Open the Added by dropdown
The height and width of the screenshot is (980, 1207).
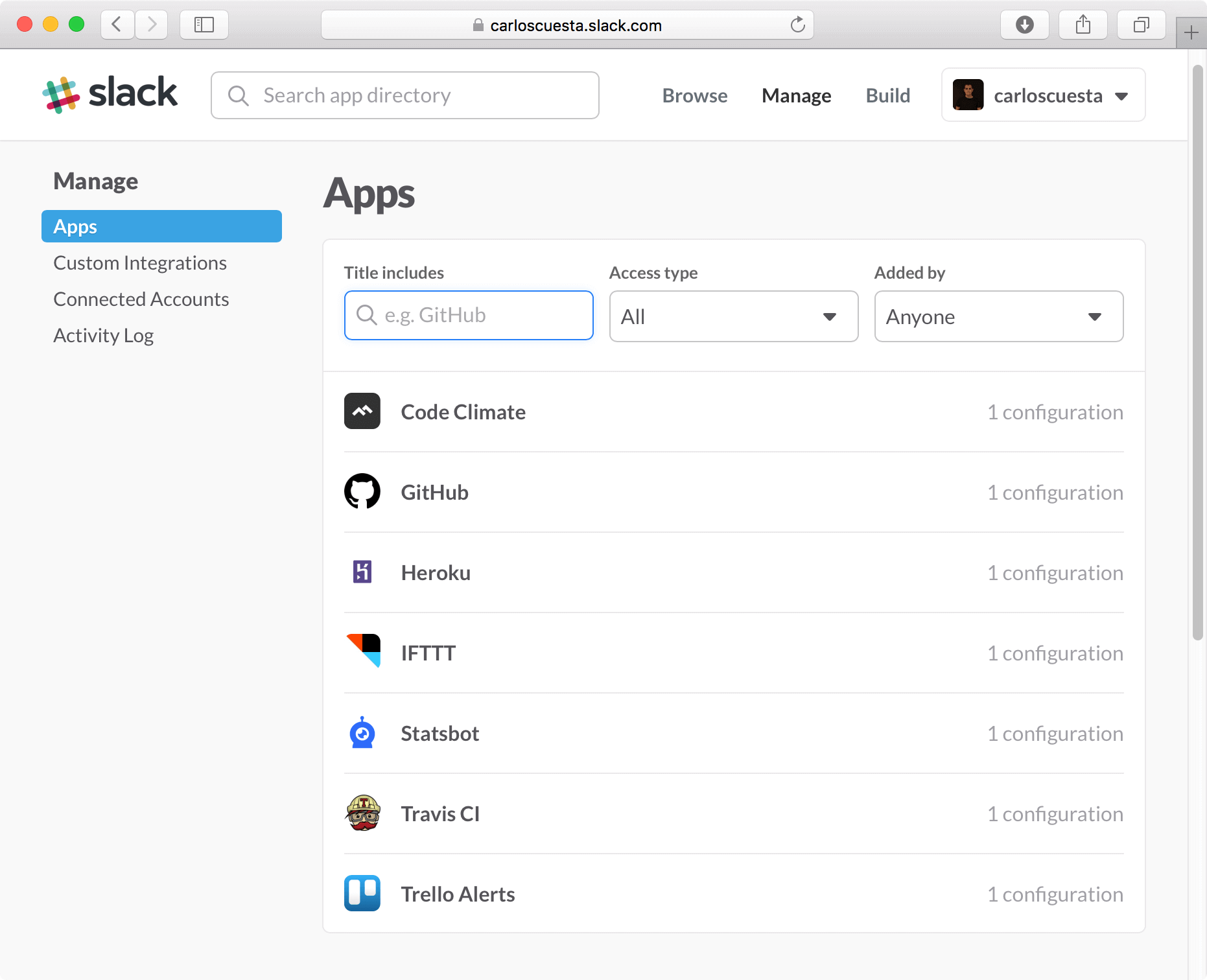pyautogui.click(x=999, y=316)
